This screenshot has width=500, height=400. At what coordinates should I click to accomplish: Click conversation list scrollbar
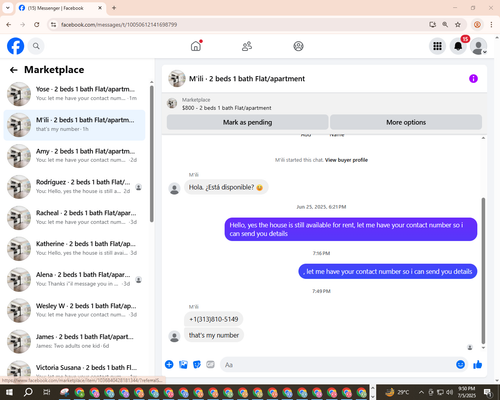tap(152, 154)
